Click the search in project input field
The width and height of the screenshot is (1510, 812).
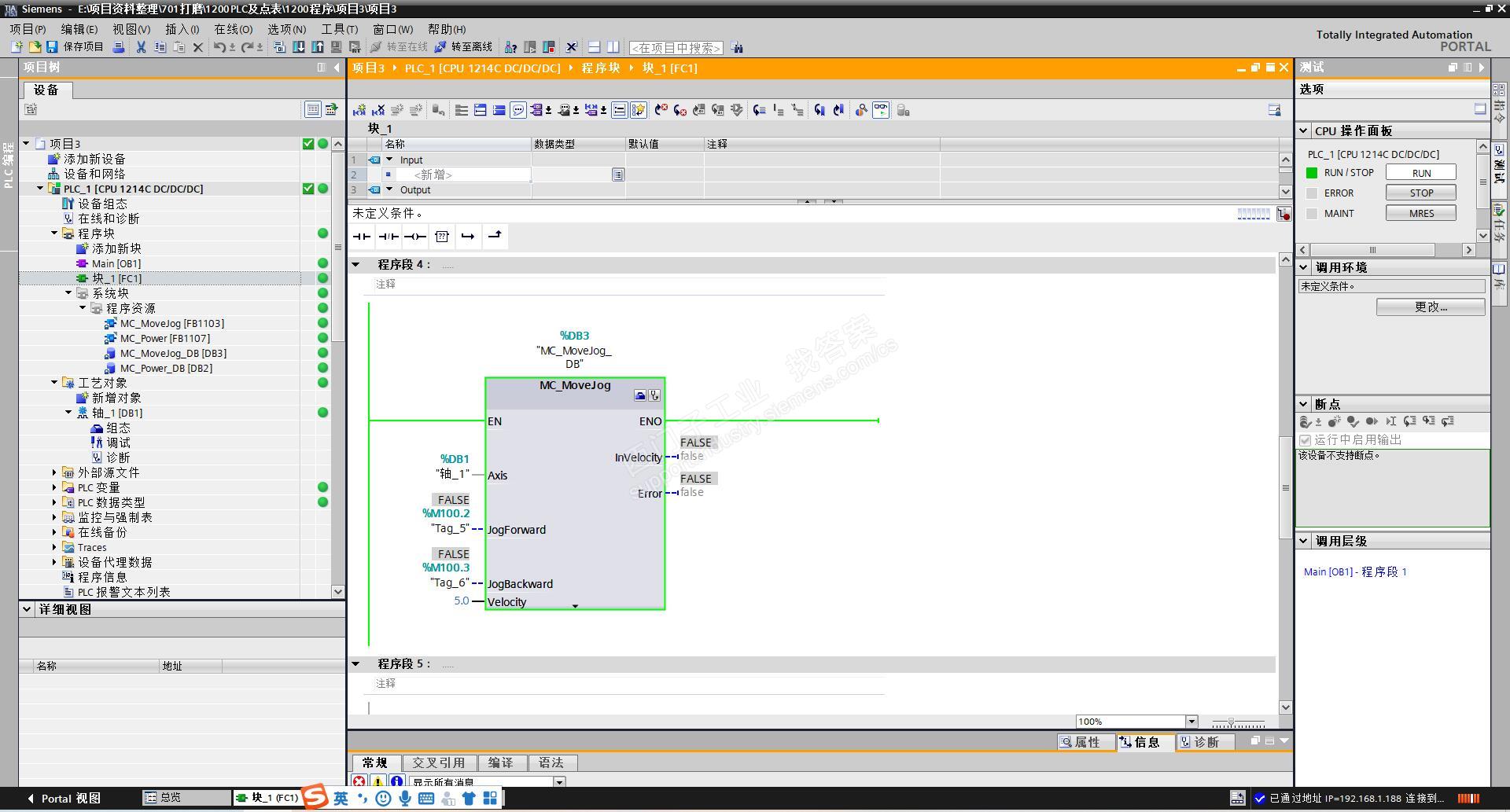click(676, 48)
